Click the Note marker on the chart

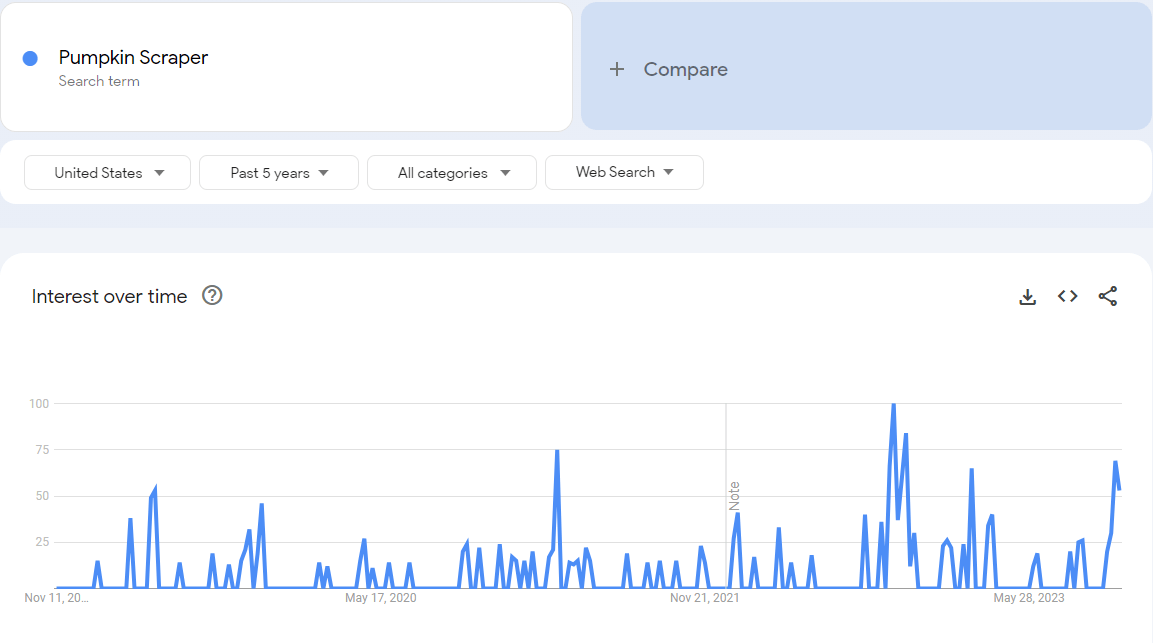click(733, 495)
